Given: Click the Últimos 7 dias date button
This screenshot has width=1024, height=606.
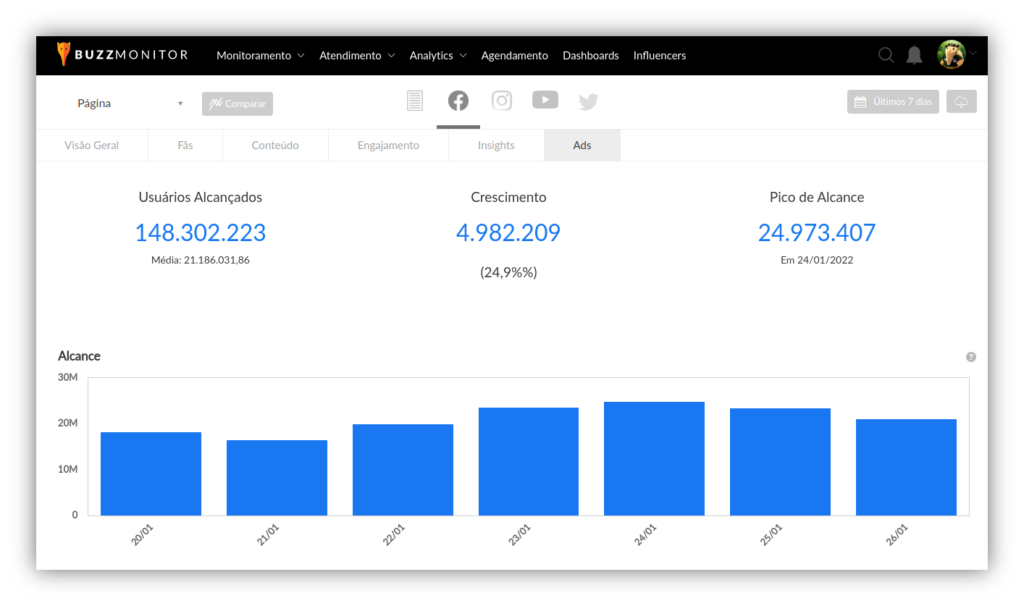Looking at the screenshot, I should pyautogui.click(x=893, y=102).
